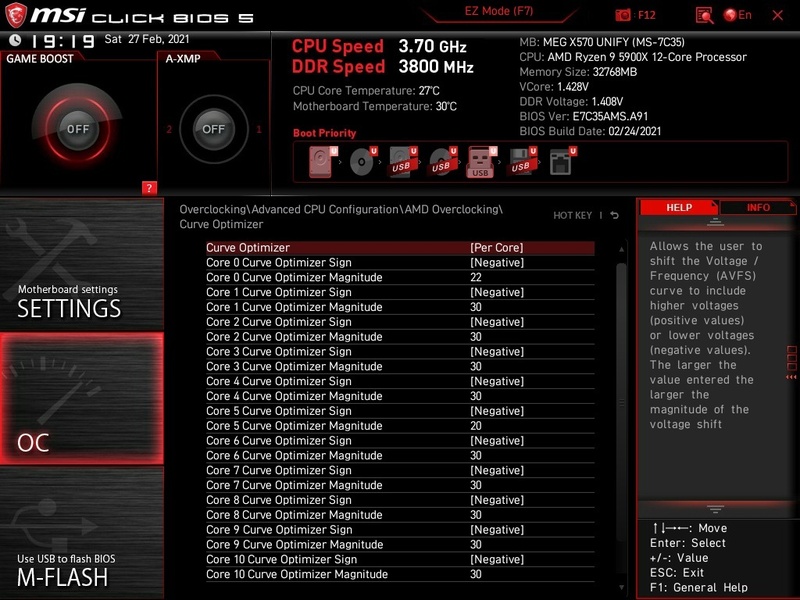Close the BIOS with the X icon
The height and width of the screenshot is (600, 800).
click(x=778, y=15)
